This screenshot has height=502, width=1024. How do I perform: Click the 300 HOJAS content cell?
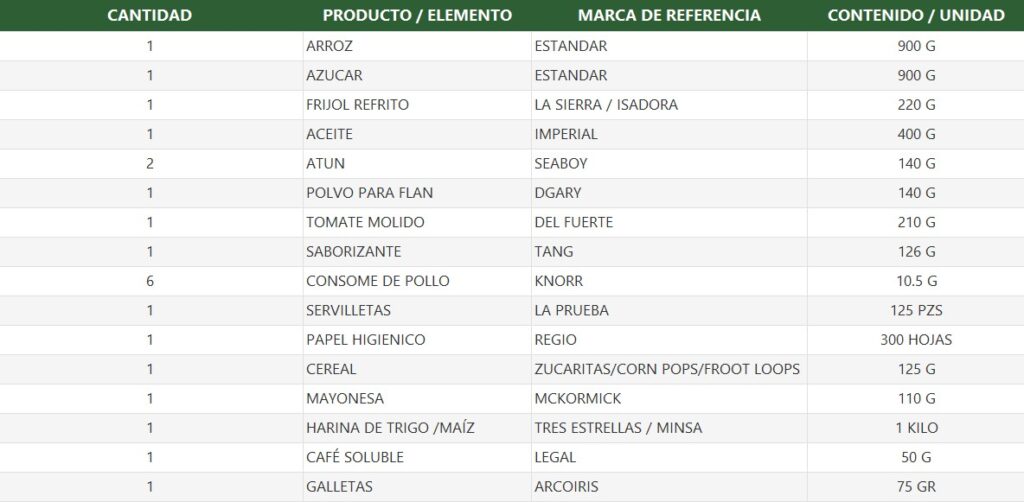coord(916,340)
